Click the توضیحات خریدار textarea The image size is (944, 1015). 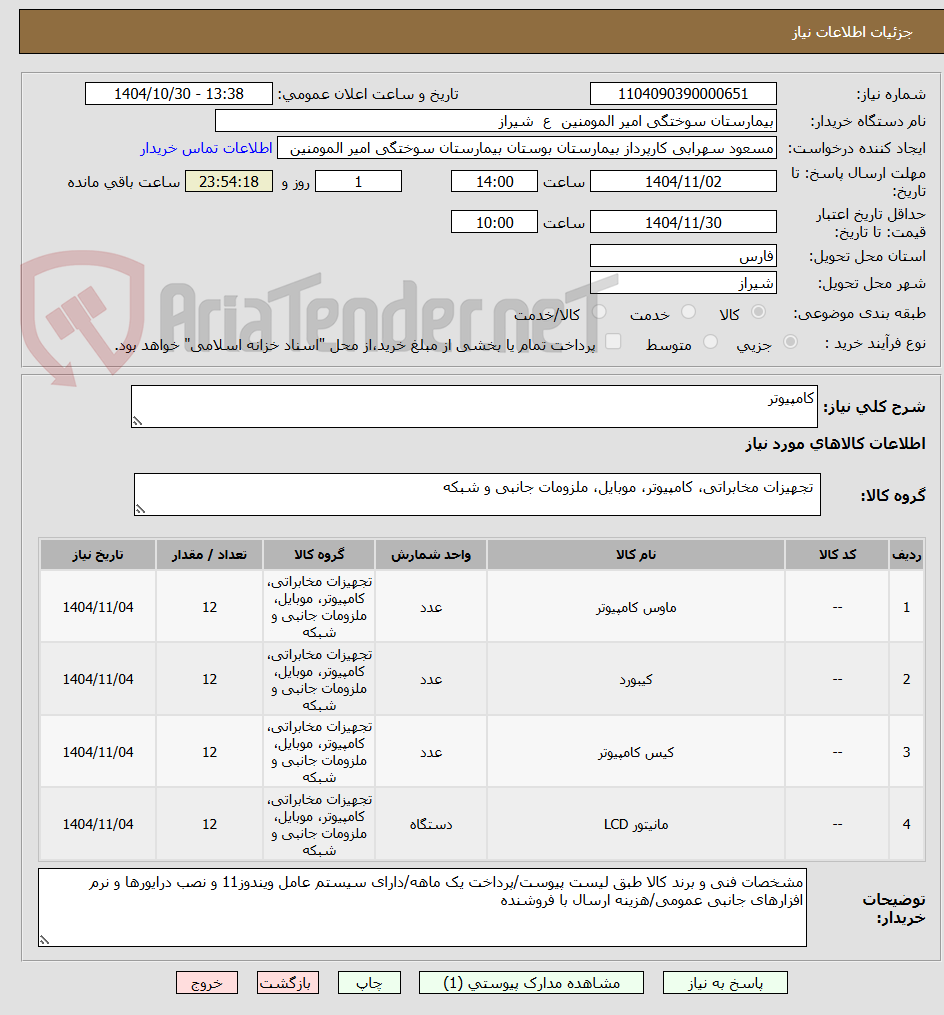(422, 908)
